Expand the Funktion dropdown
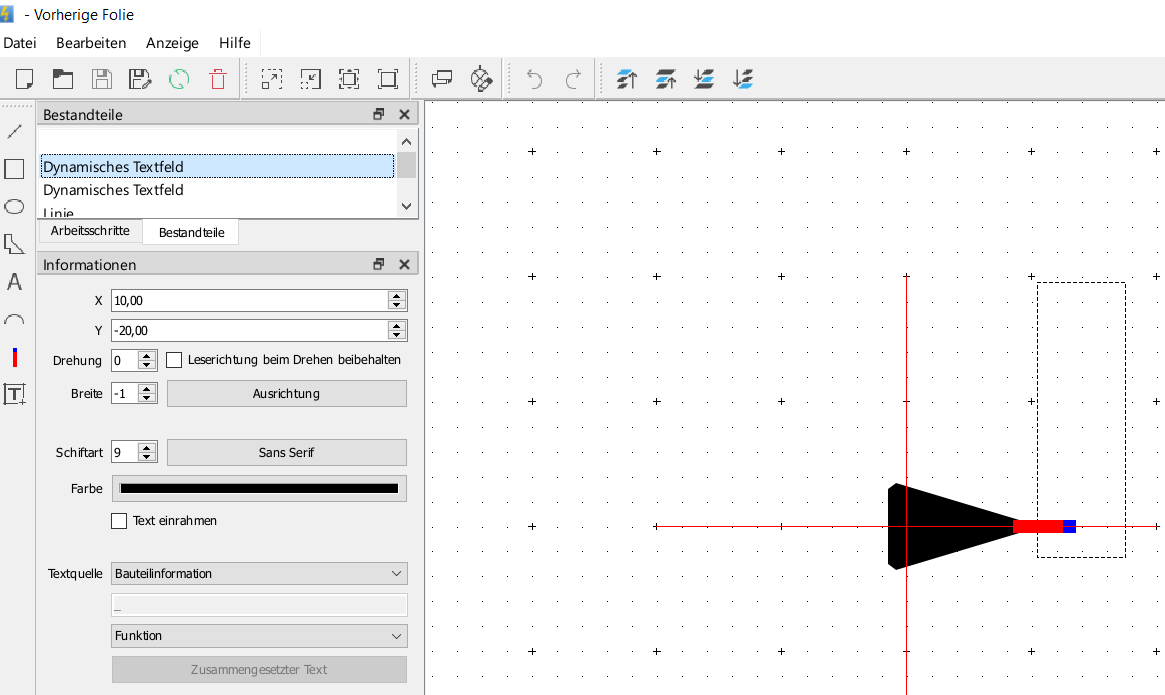 [x=259, y=636]
